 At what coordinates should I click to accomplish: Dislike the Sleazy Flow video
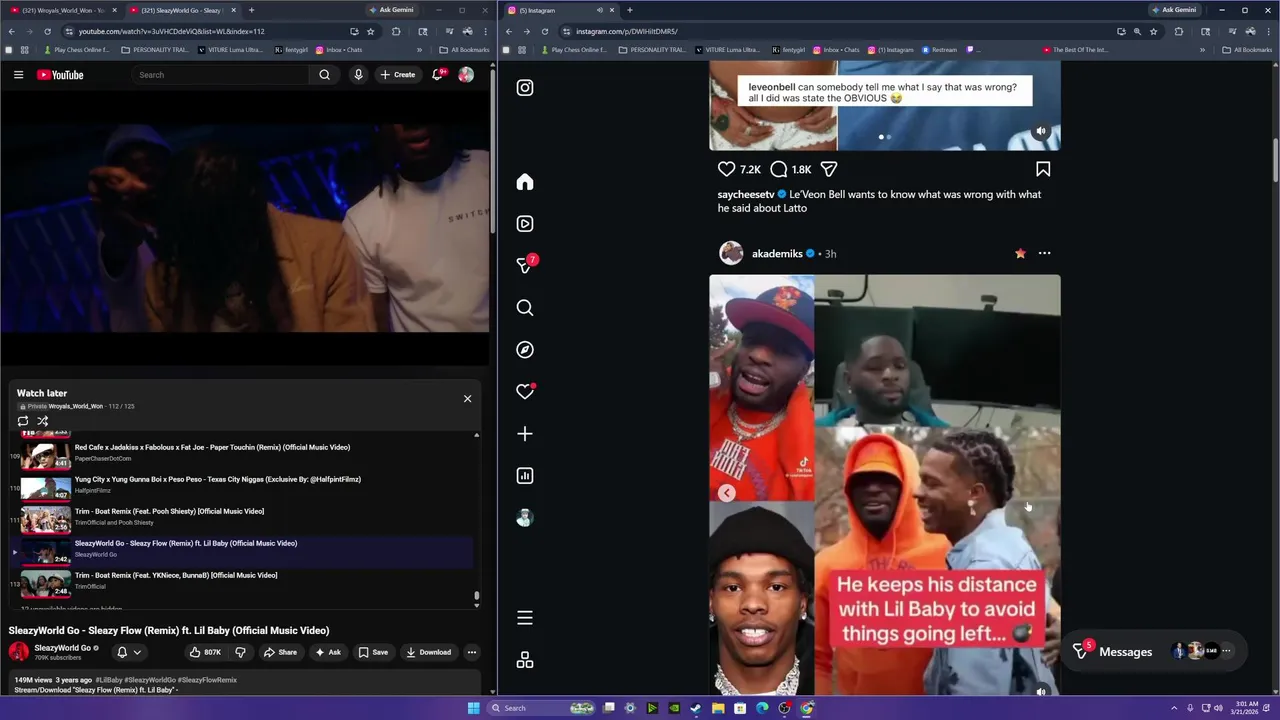coord(240,652)
